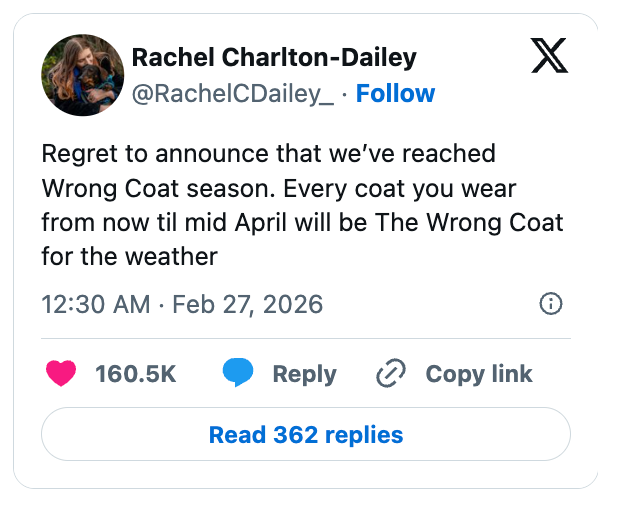
Task: Select the Copy link text
Action: 479,374
